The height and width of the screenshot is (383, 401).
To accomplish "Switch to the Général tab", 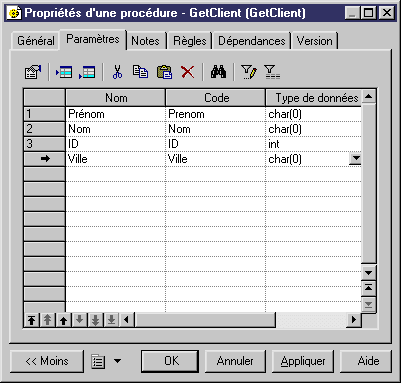I will (x=36, y=41).
